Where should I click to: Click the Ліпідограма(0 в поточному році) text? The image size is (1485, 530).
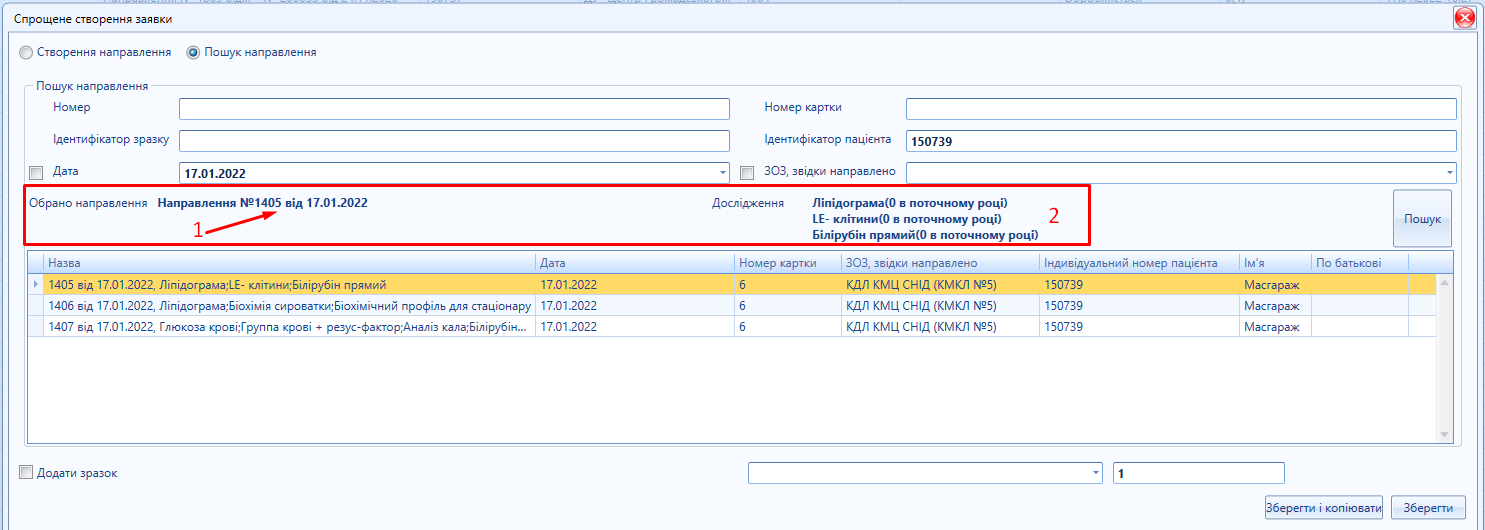coord(910,202)
